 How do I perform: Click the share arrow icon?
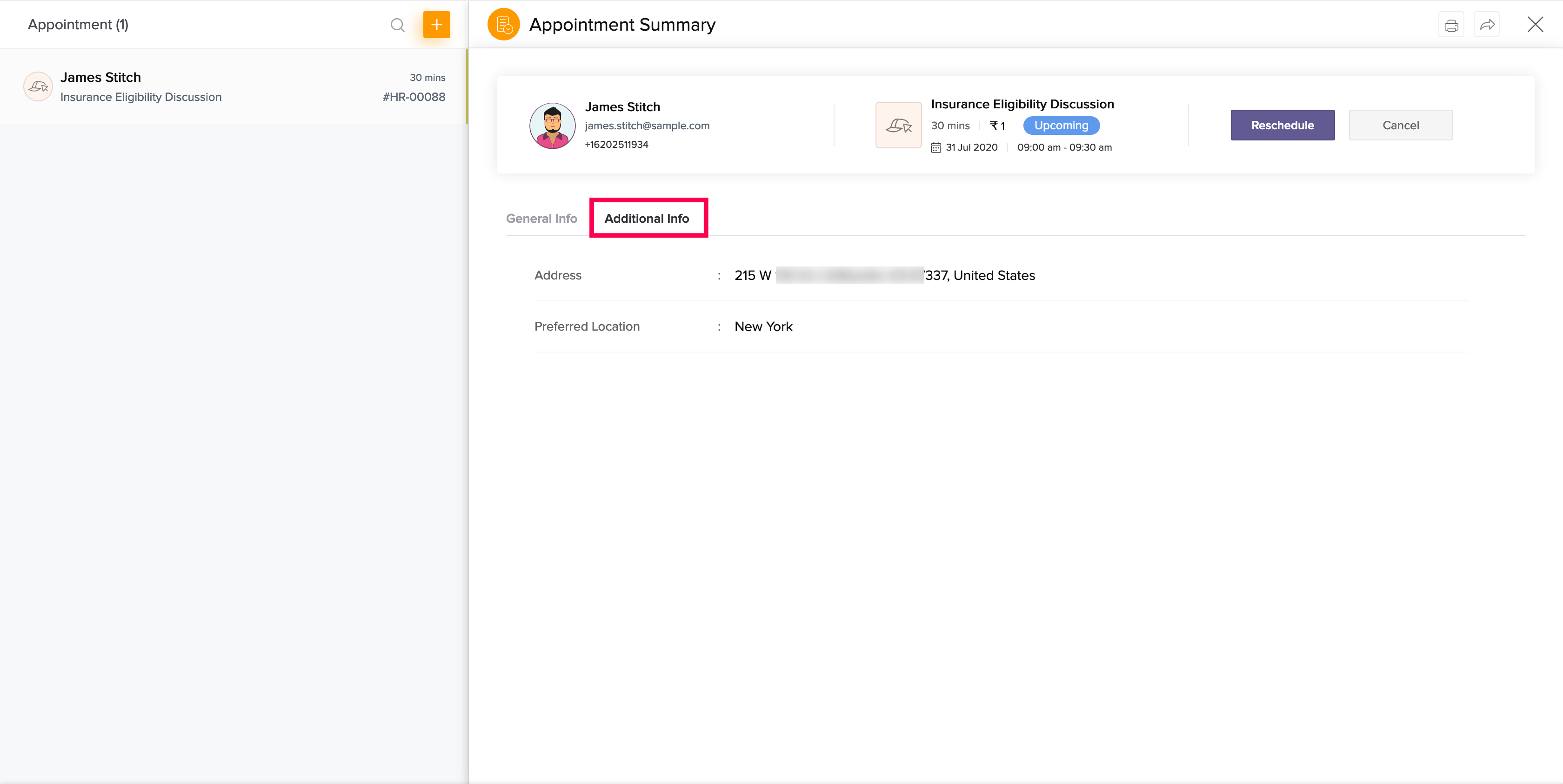tap(1487, 25)
